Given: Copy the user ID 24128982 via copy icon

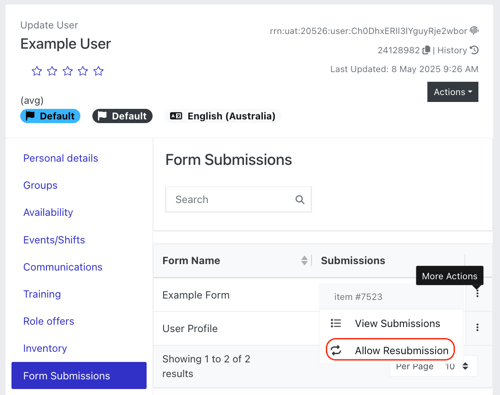Looking at the screenshot, I should [426, 50].
